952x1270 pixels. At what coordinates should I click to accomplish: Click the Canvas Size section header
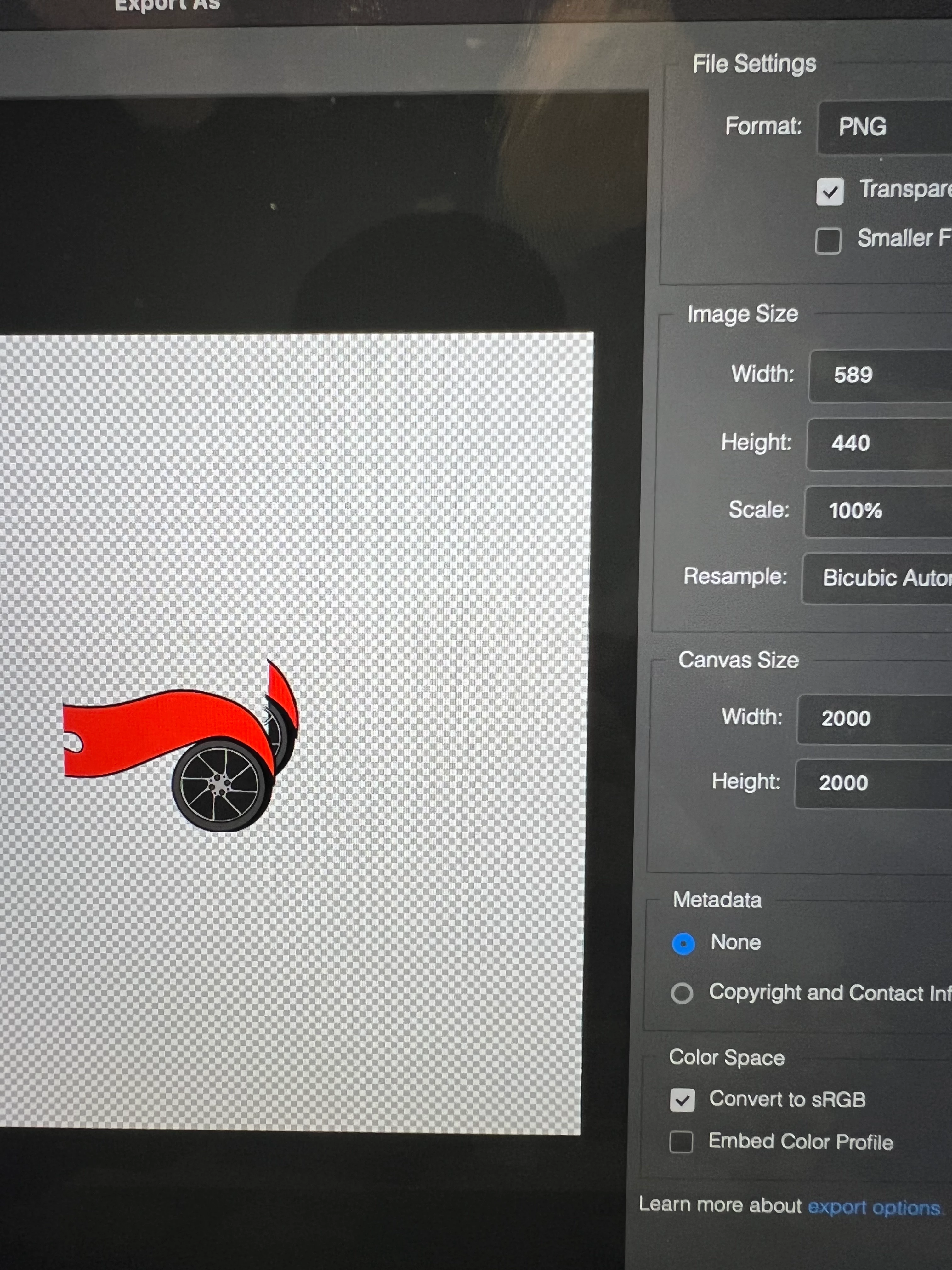tap(738, 660)
